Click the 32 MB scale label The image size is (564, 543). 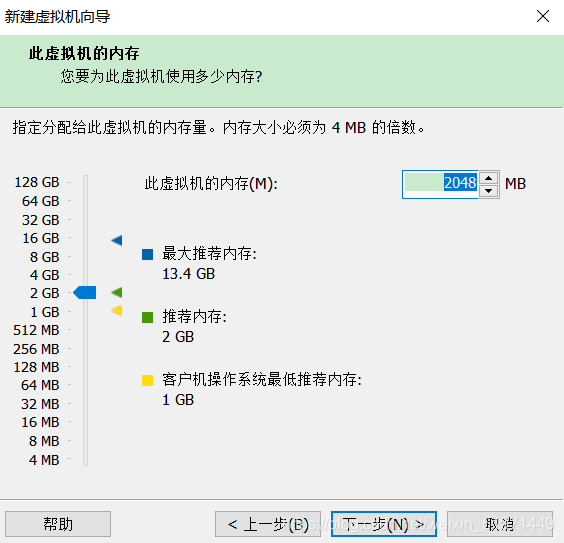[x=40, y=404]
